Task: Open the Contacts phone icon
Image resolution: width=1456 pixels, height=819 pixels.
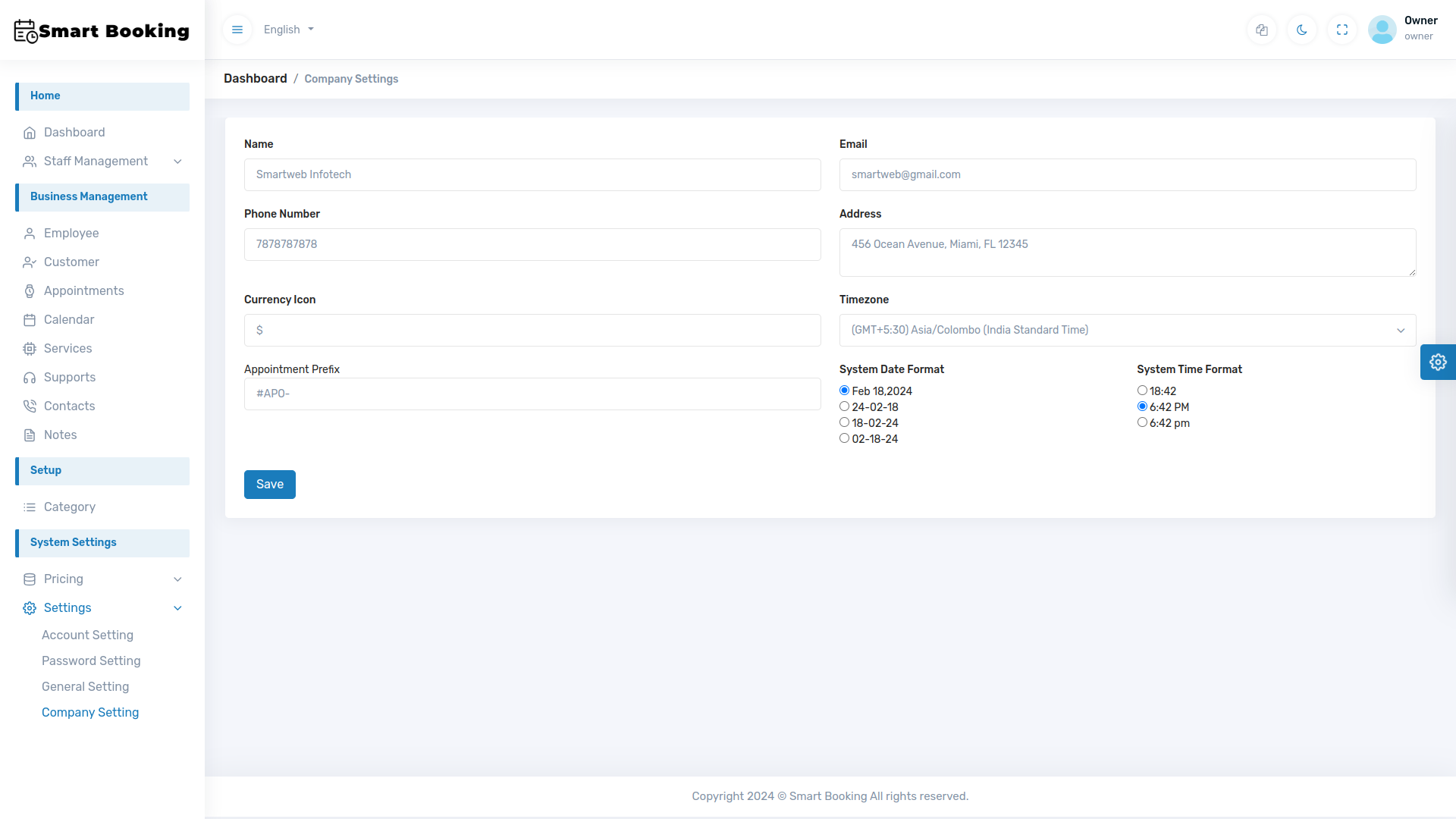Action: coord(30,406)
